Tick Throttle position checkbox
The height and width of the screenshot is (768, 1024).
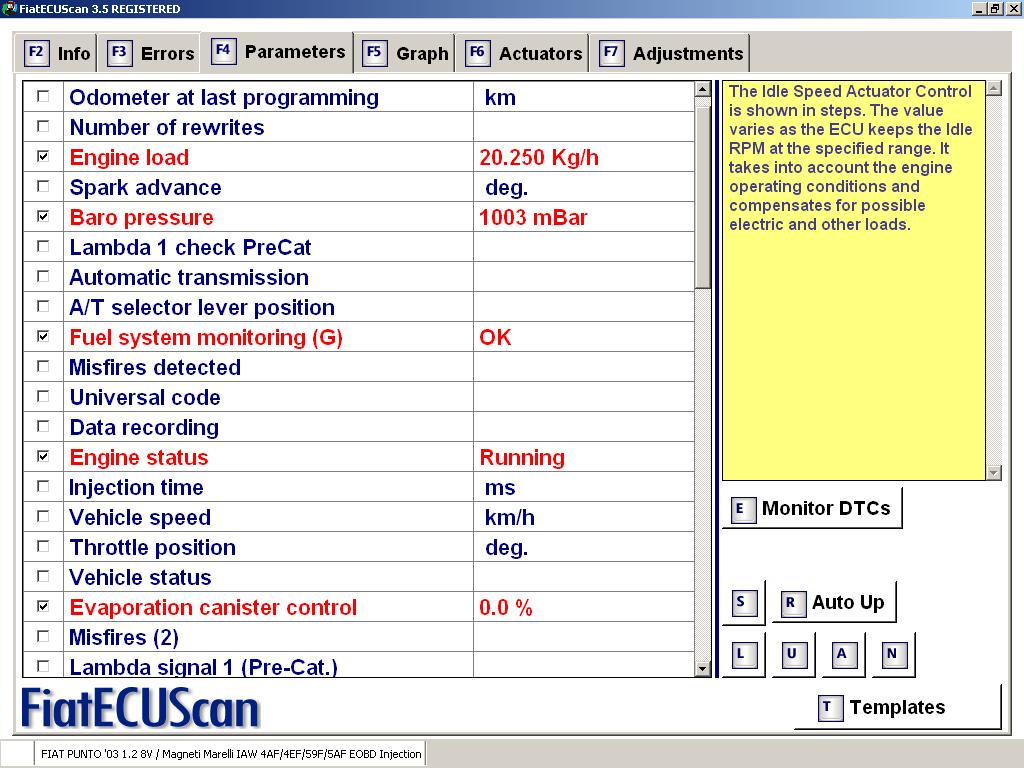(x=43, y=547)
